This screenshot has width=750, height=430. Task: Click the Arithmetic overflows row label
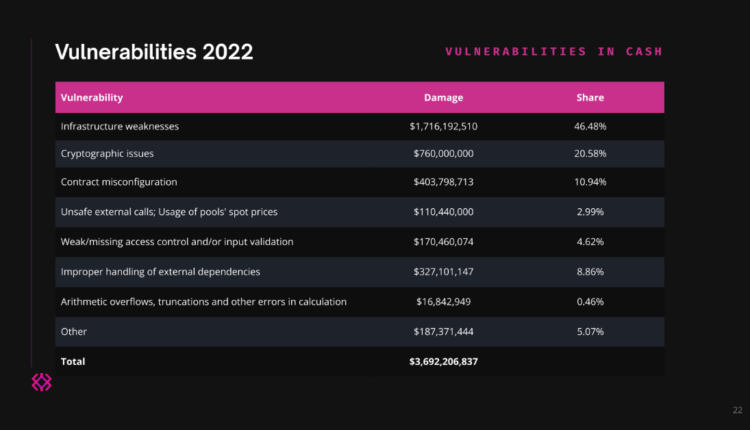coord(204,301)
